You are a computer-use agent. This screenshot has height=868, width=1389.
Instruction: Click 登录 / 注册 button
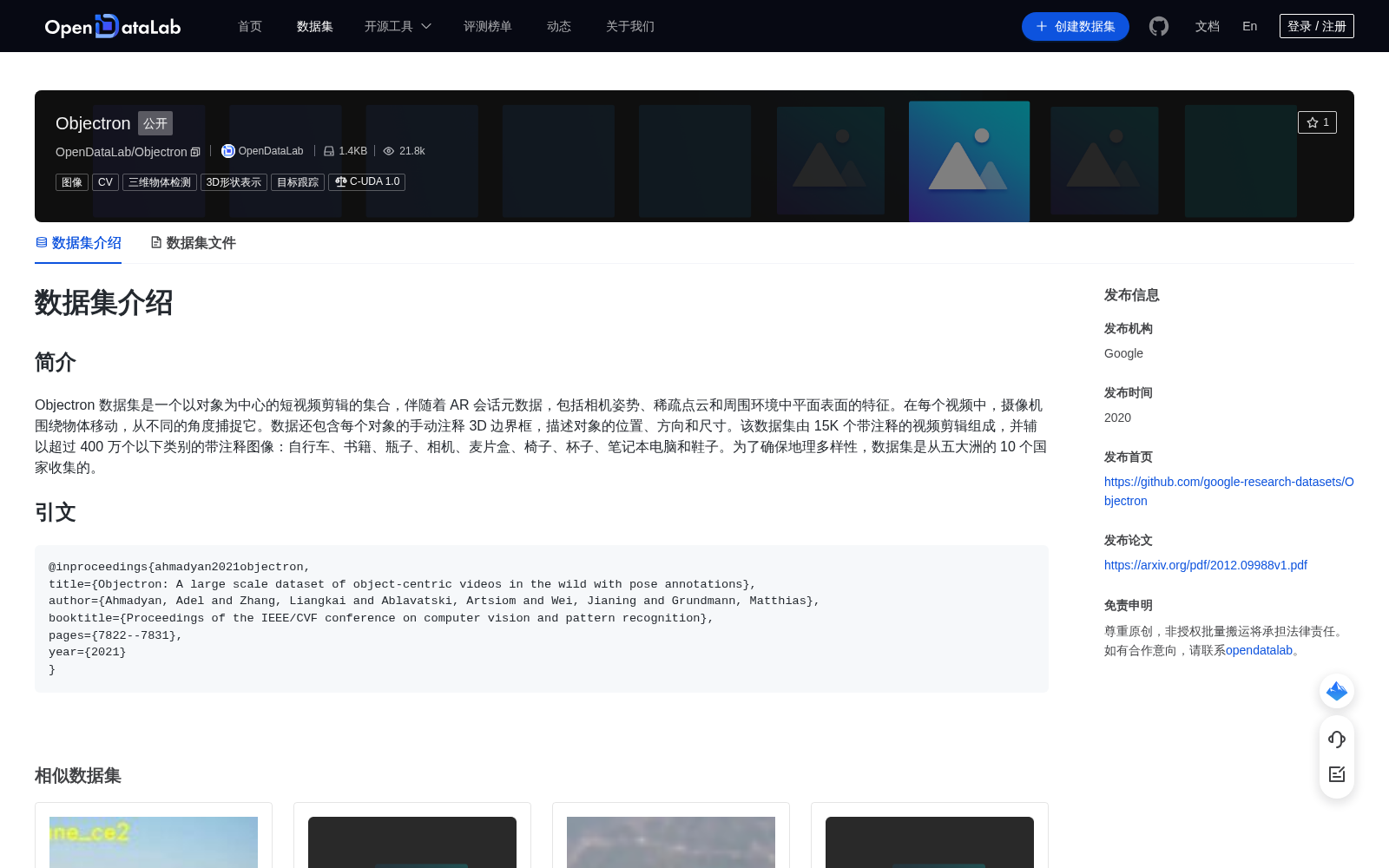coord(1317,26)
